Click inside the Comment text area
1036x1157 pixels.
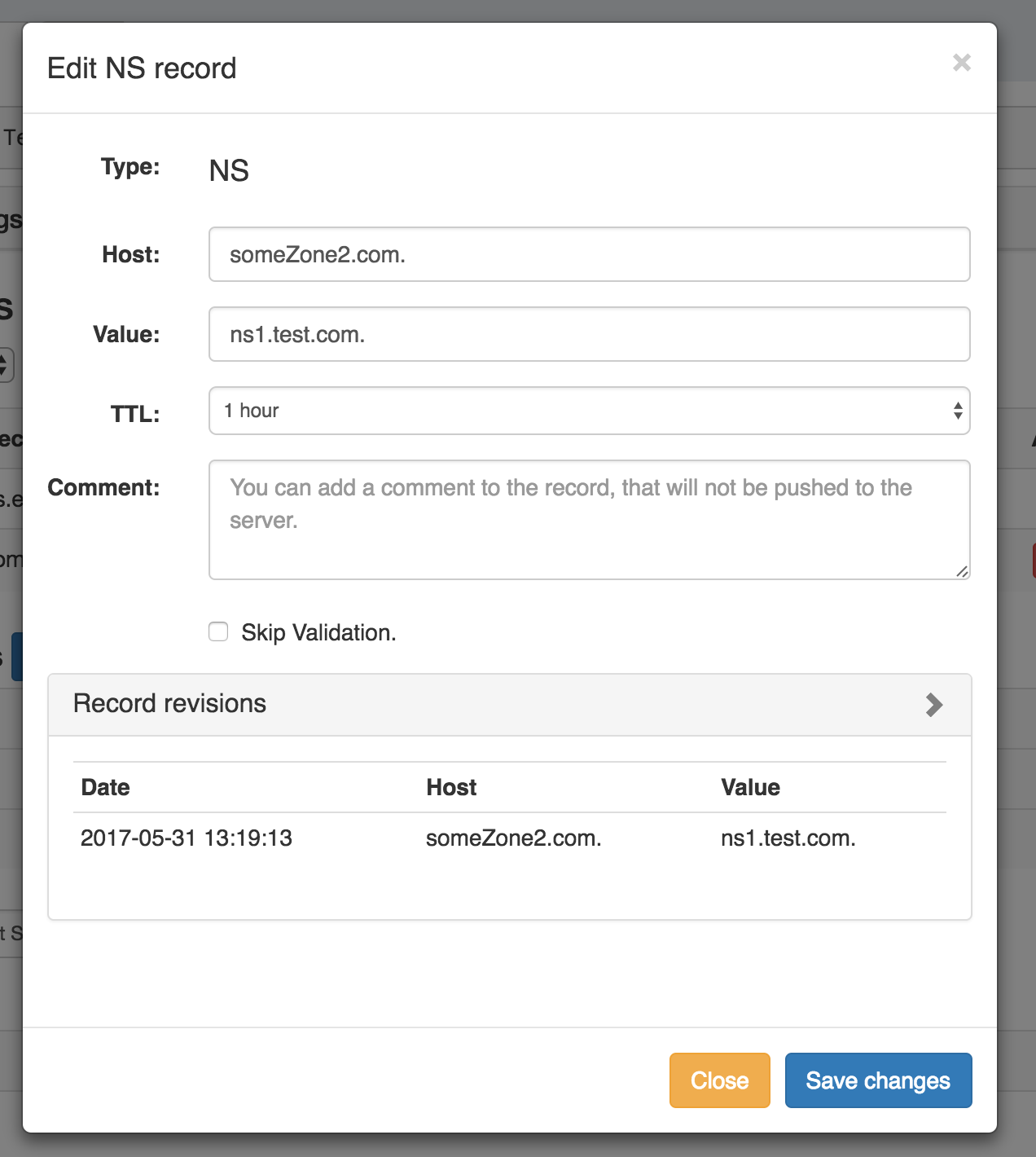pyautogui.click(x=589, y=520)
